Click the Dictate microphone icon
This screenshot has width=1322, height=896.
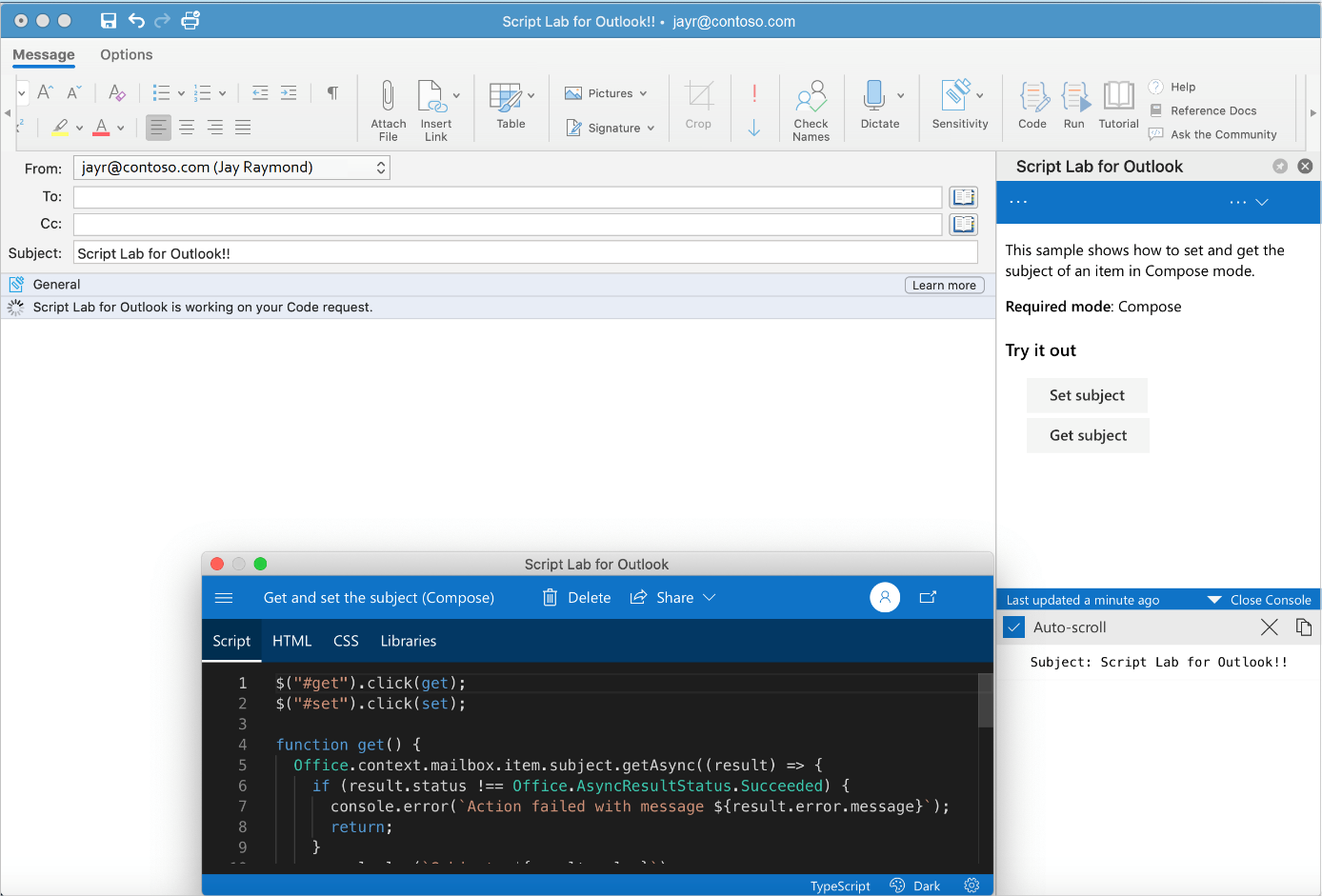pos(873,96)
